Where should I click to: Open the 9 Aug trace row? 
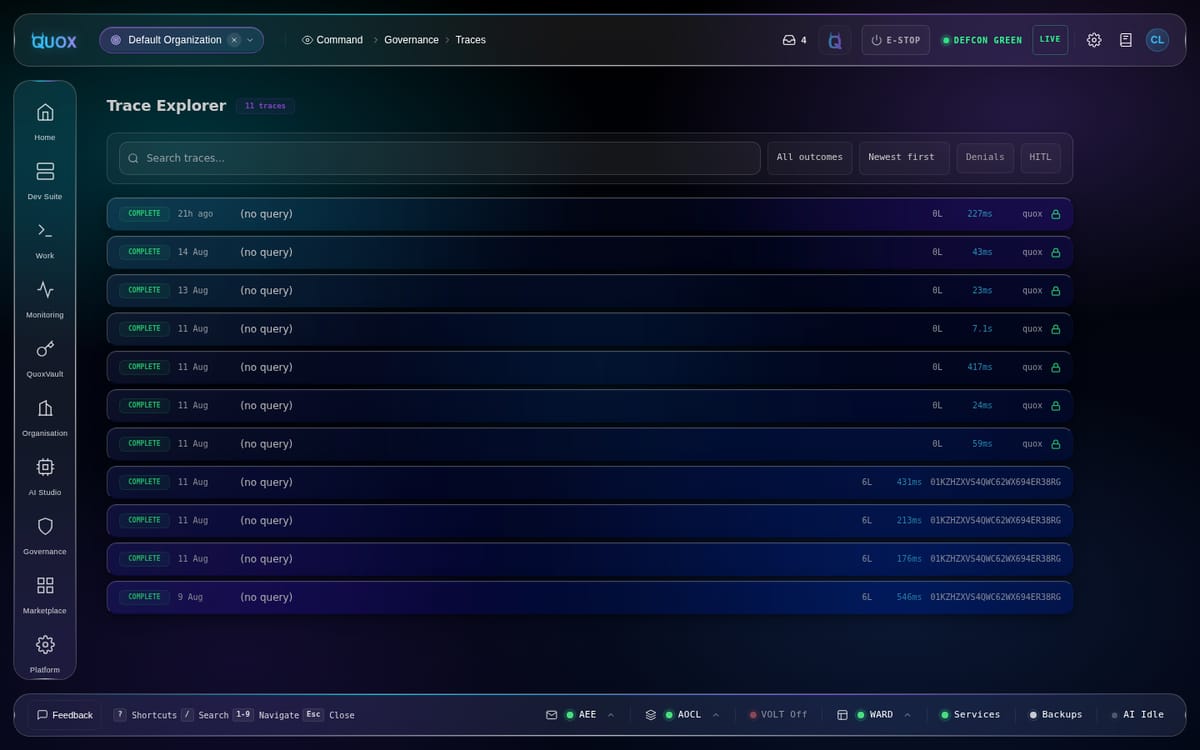click(x=590, y=597)
